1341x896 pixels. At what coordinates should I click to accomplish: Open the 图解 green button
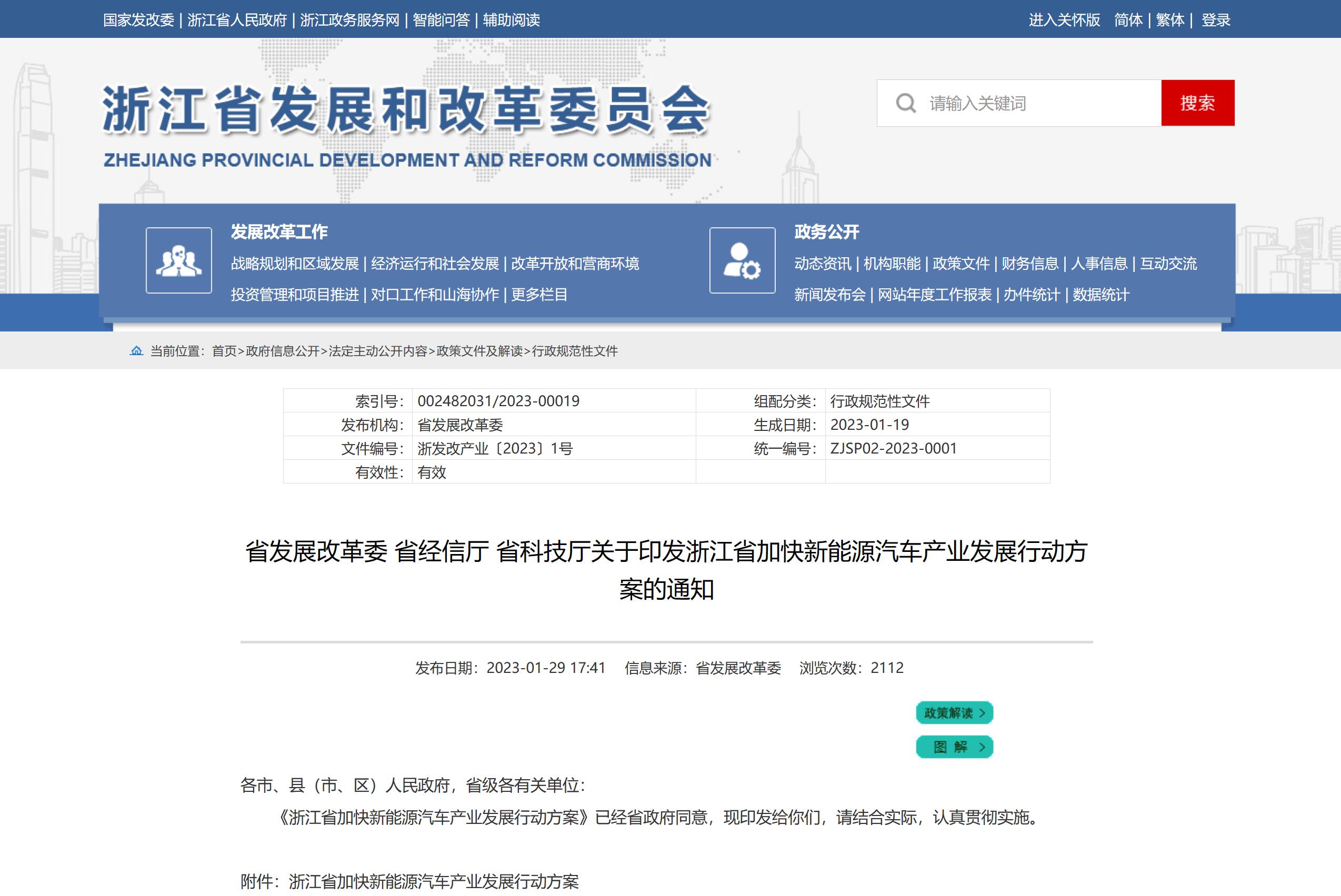[955, 747]
